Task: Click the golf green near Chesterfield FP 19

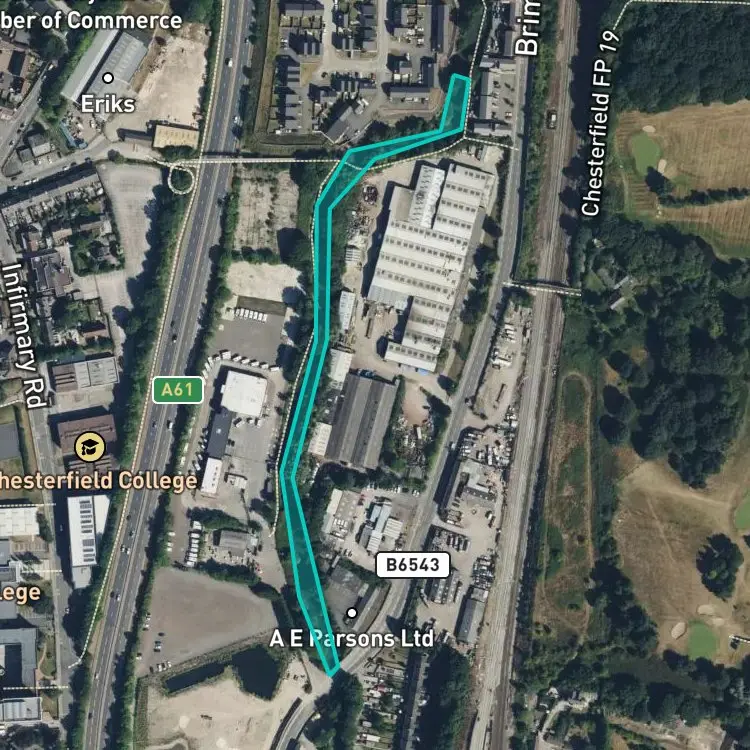Action: [645, 151]
